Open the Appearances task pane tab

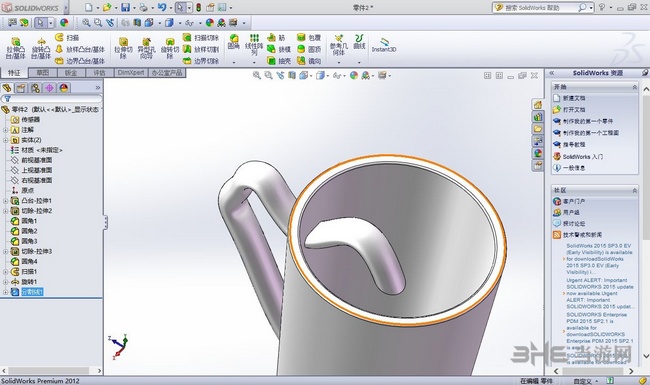[x=538, y=153]
